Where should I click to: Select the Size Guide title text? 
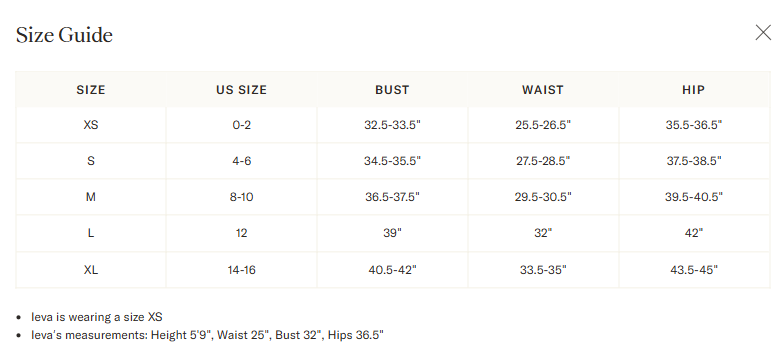[x=64, y=35]
